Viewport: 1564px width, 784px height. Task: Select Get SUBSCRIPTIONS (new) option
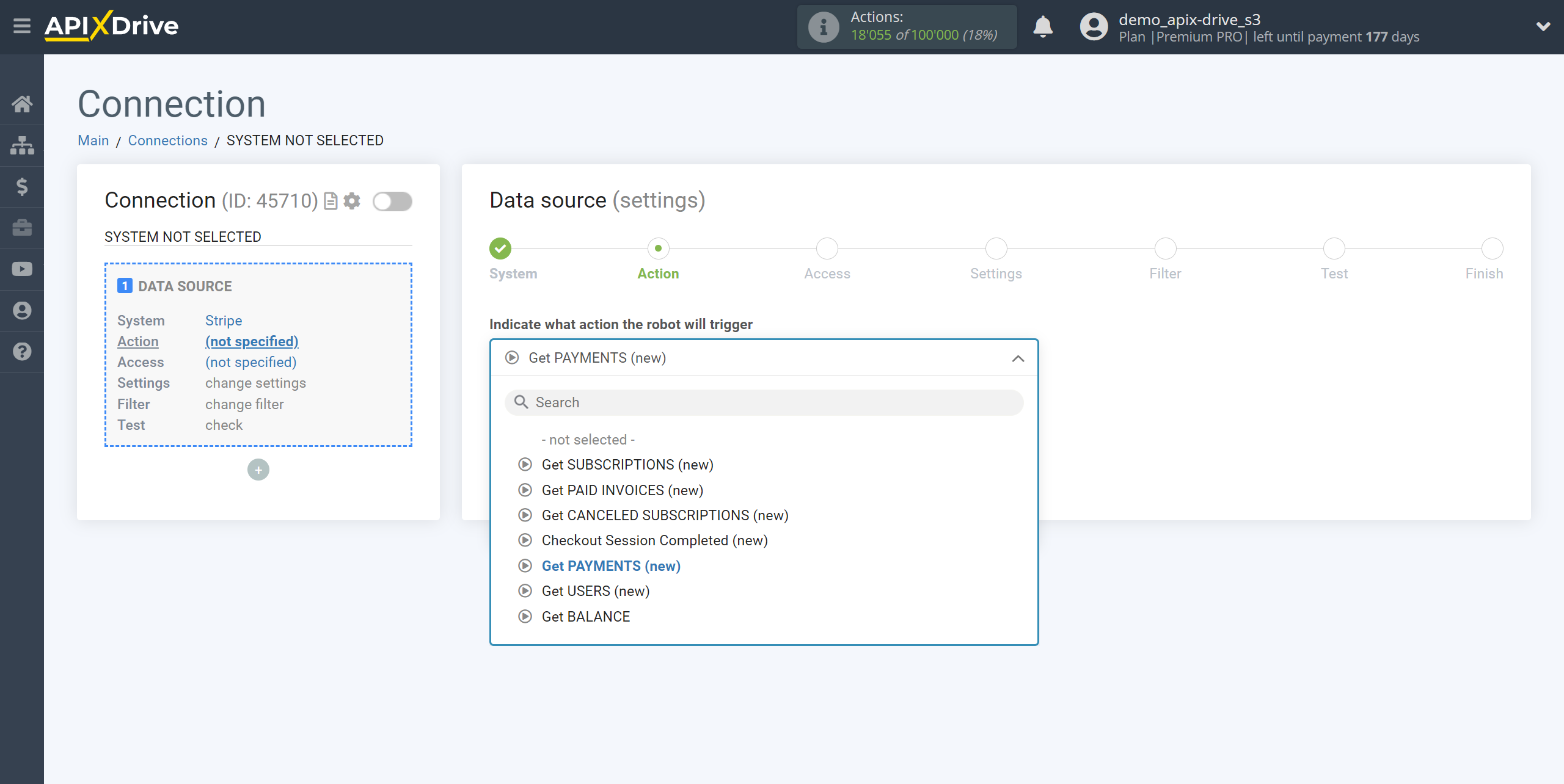pos(627,465)
